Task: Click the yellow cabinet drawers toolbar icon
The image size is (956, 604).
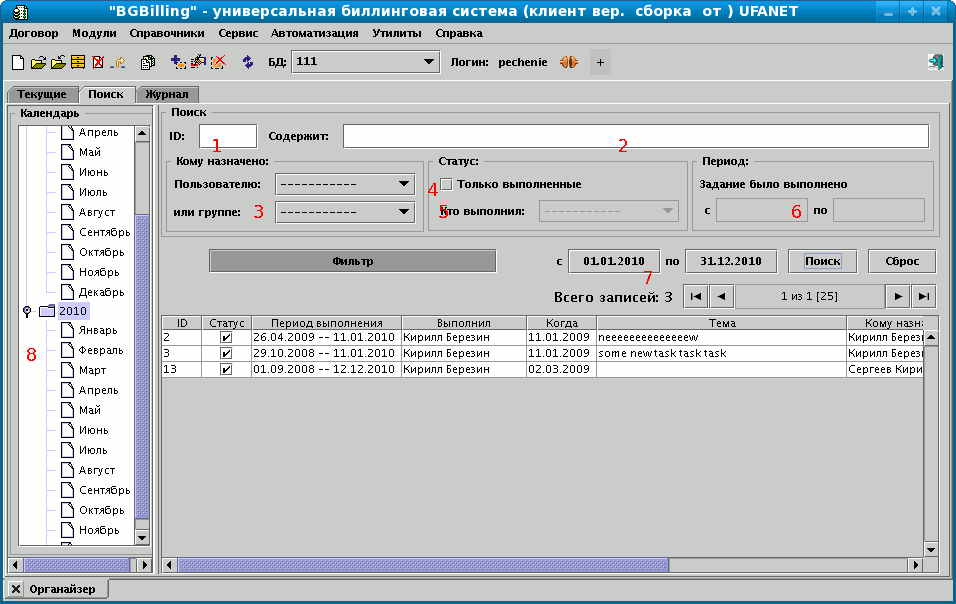Action: point(77,62)
